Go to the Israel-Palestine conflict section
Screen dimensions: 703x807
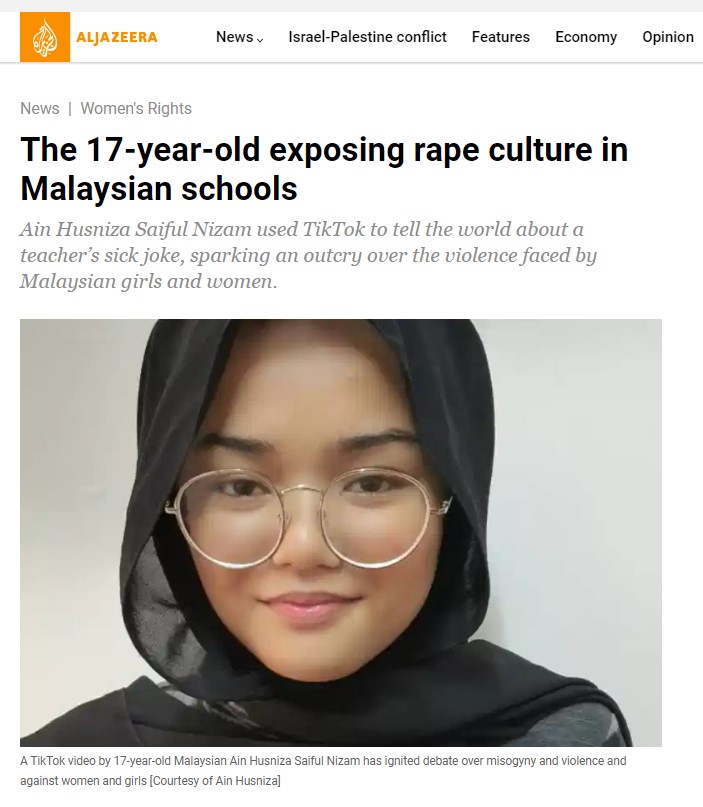(x=367, y=37)
